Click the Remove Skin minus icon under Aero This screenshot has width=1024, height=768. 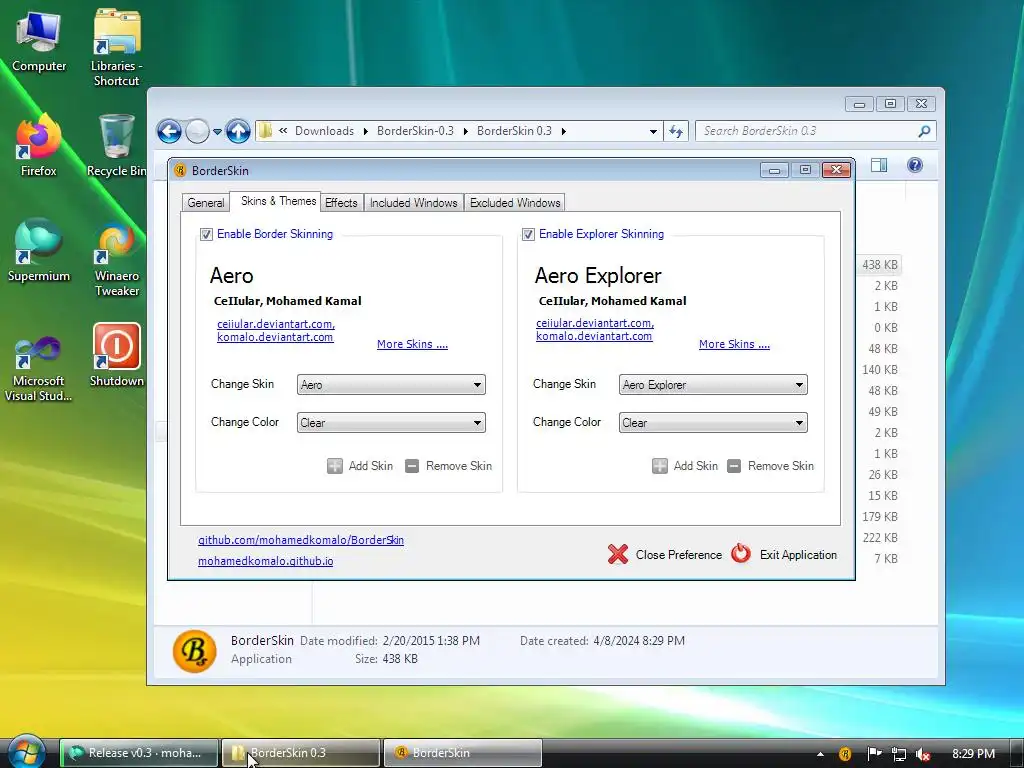(x=411, y=466)
